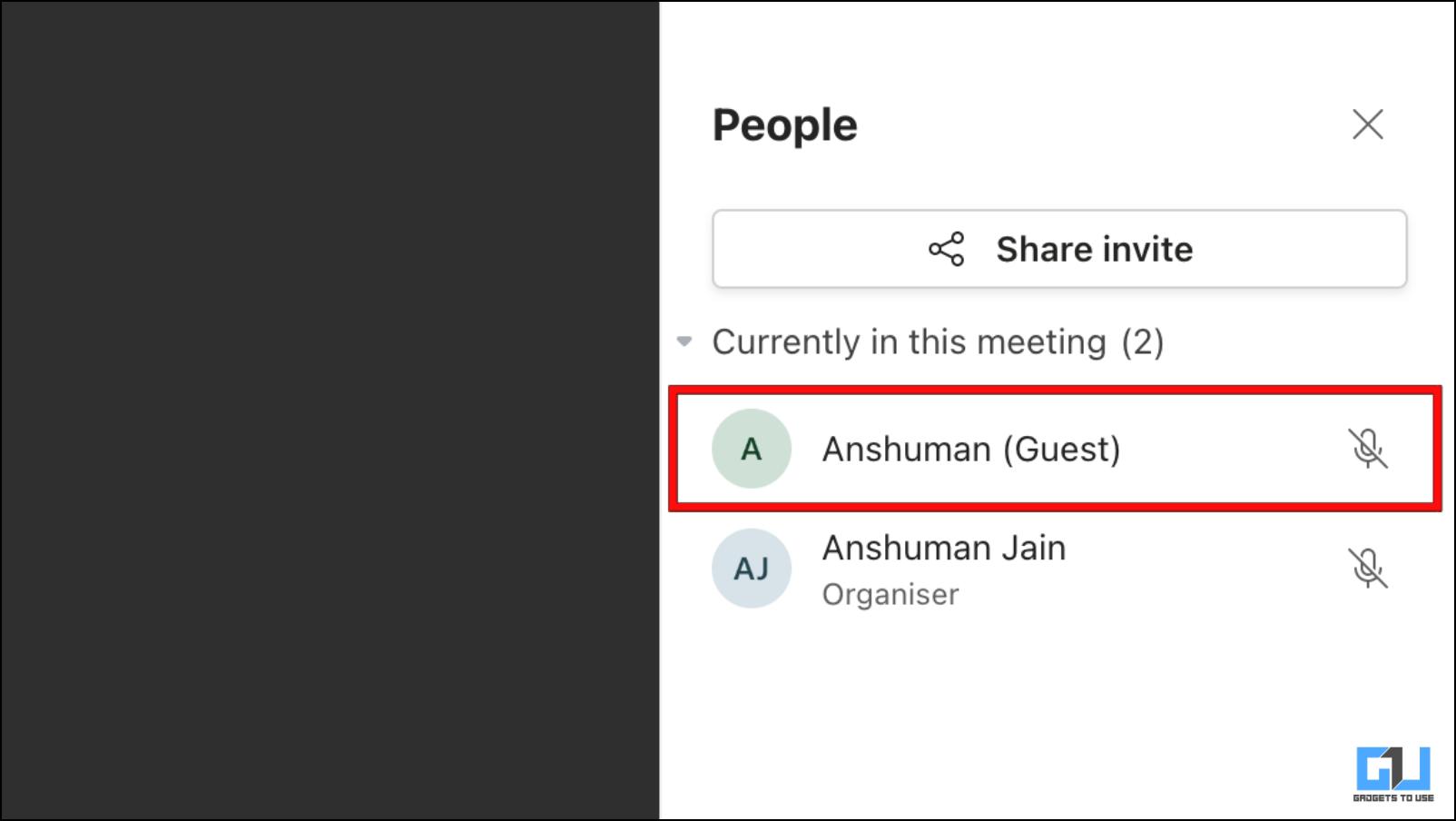Select Anshuman (Guest) name in list
Image resolution: width=1456 pixels, height=821 pixels.
click(x=970, y=449)
